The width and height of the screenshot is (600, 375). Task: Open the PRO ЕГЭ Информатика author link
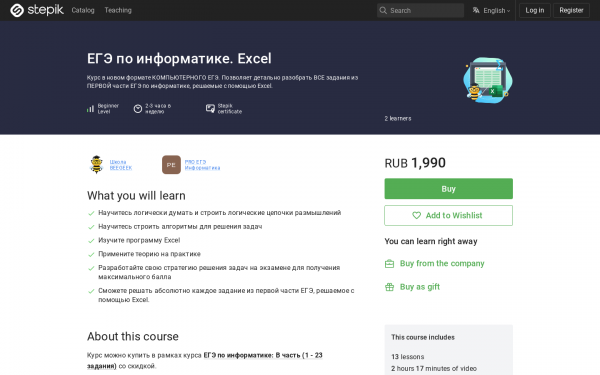(x=202, y=165)
